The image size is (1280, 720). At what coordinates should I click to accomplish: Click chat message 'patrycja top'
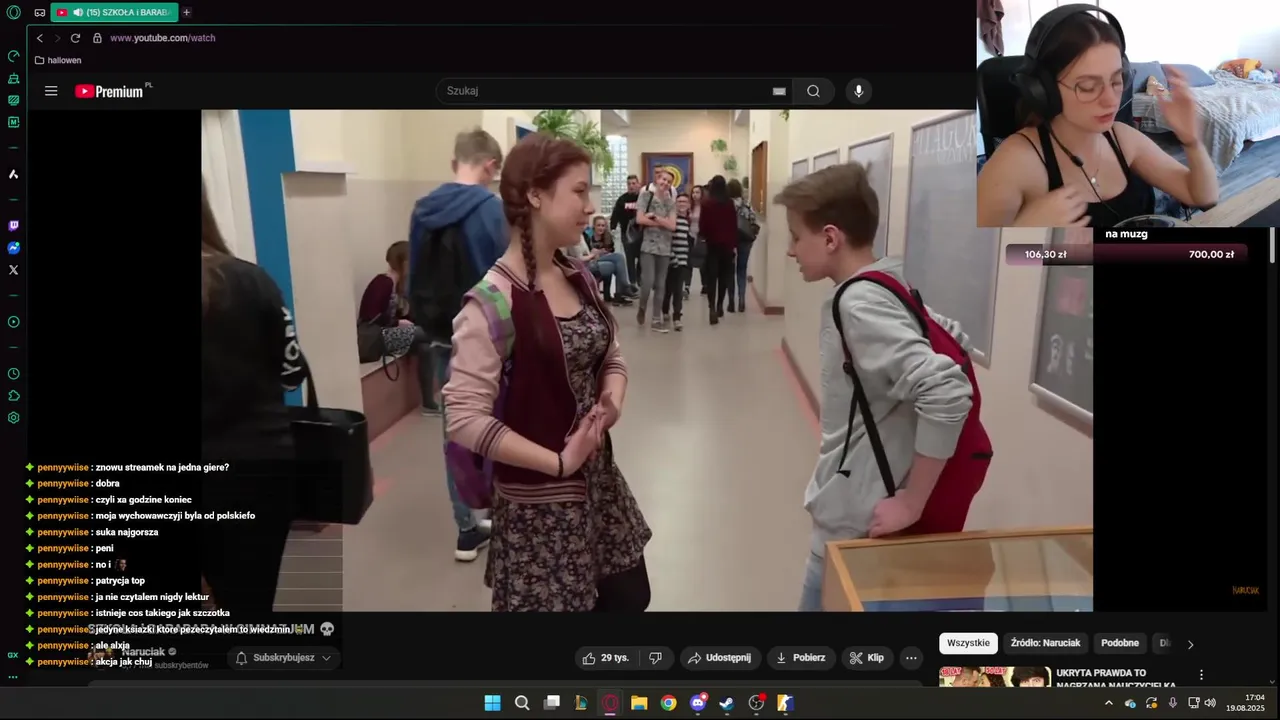pyautogui.click(x=120, y=581)
